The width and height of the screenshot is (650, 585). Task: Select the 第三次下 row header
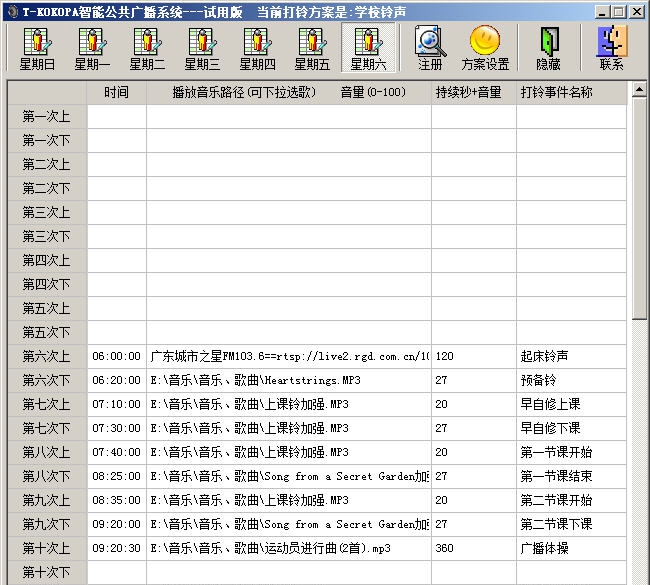[x=47, y=237]
